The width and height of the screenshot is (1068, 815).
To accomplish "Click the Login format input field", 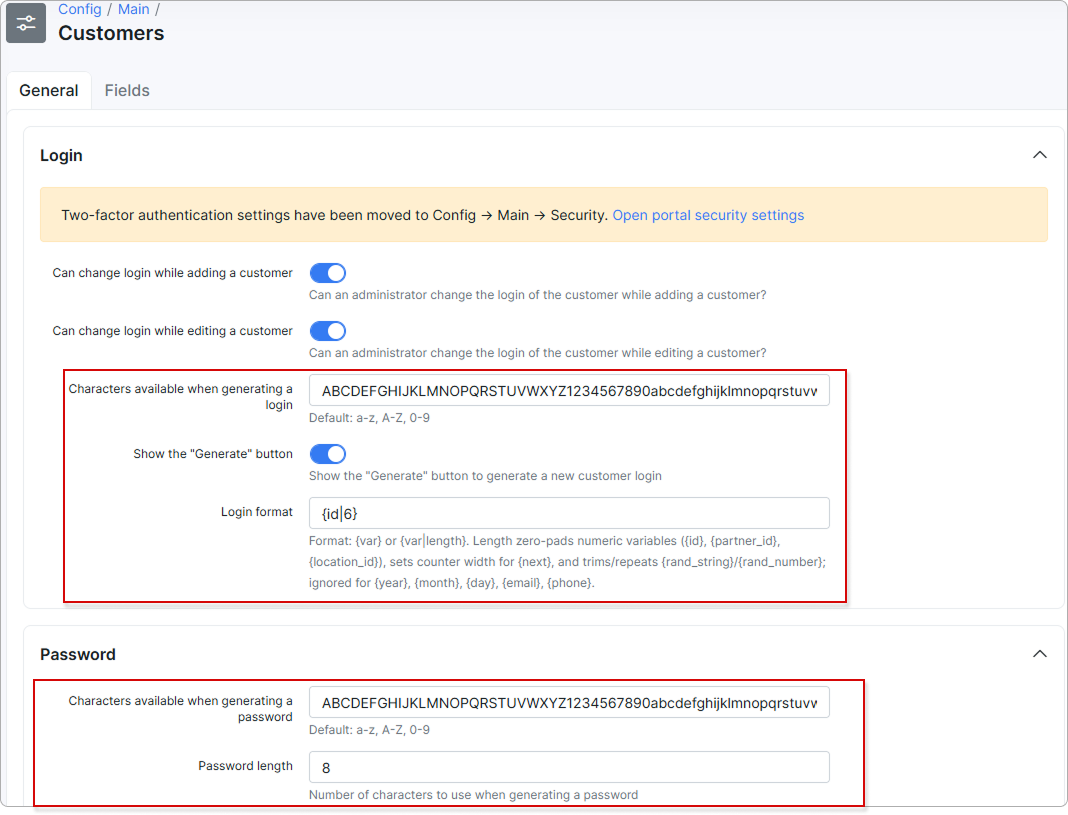I will [569, 513].
